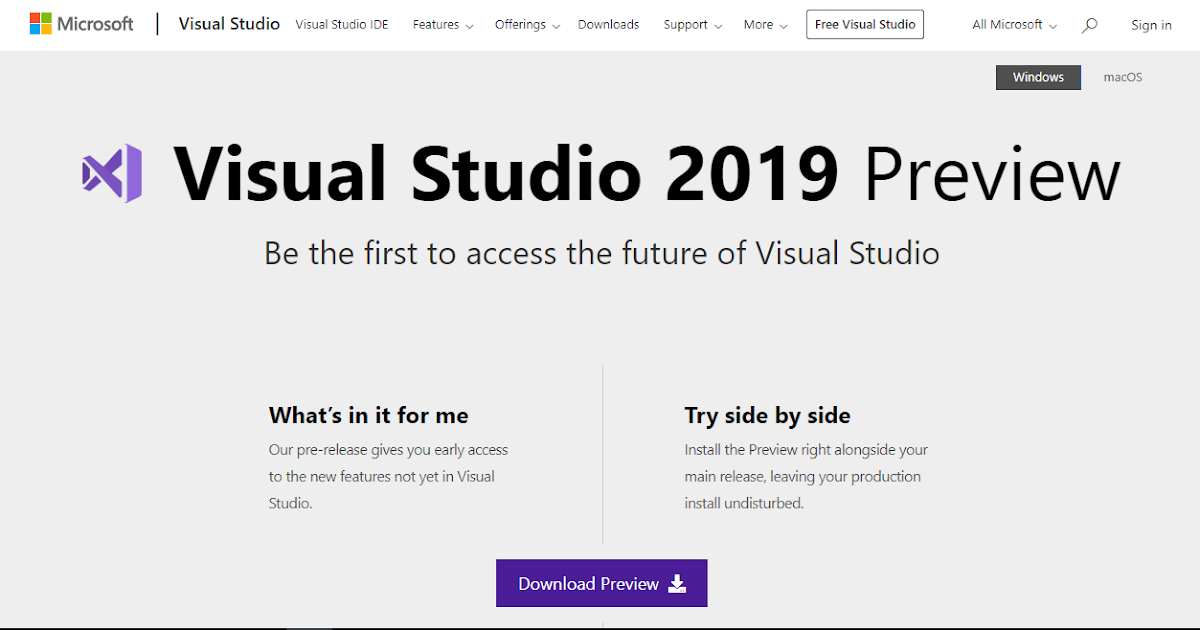Expand the Features dropdown menu
The height and width of the screenshot is (630, 1200).
coord(443,25)
